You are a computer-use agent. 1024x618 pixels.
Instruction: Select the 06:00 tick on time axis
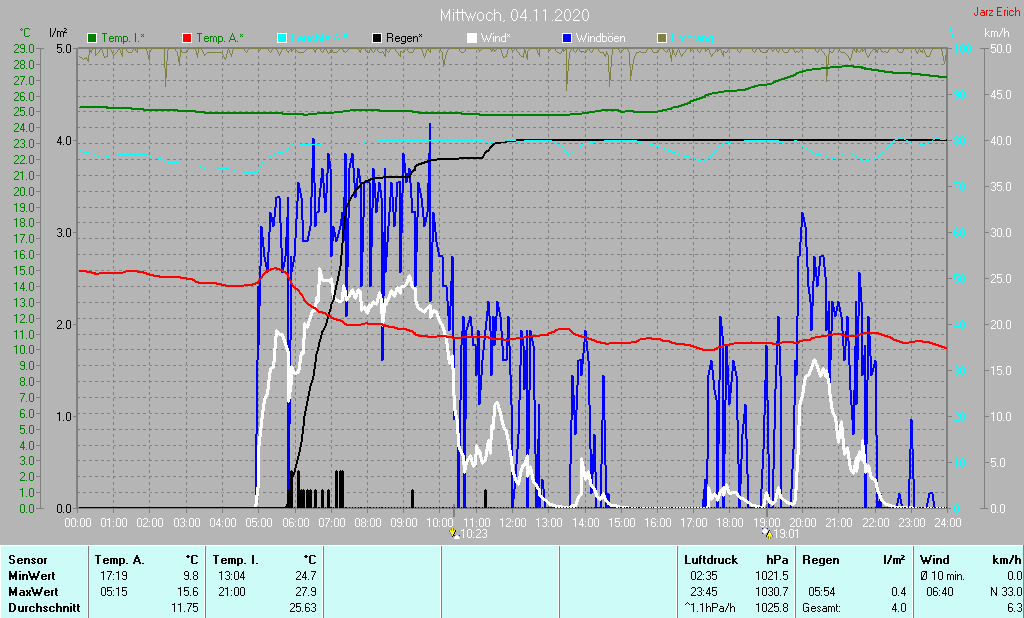(x=295, y=522)
